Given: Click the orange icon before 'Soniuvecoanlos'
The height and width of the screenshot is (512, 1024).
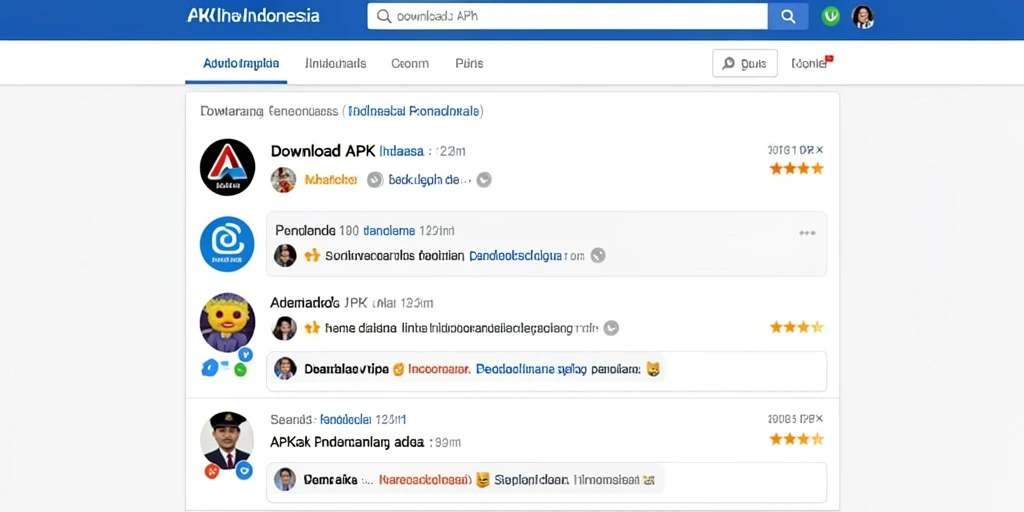Looking at the screenshot, I should pos(313,255).
